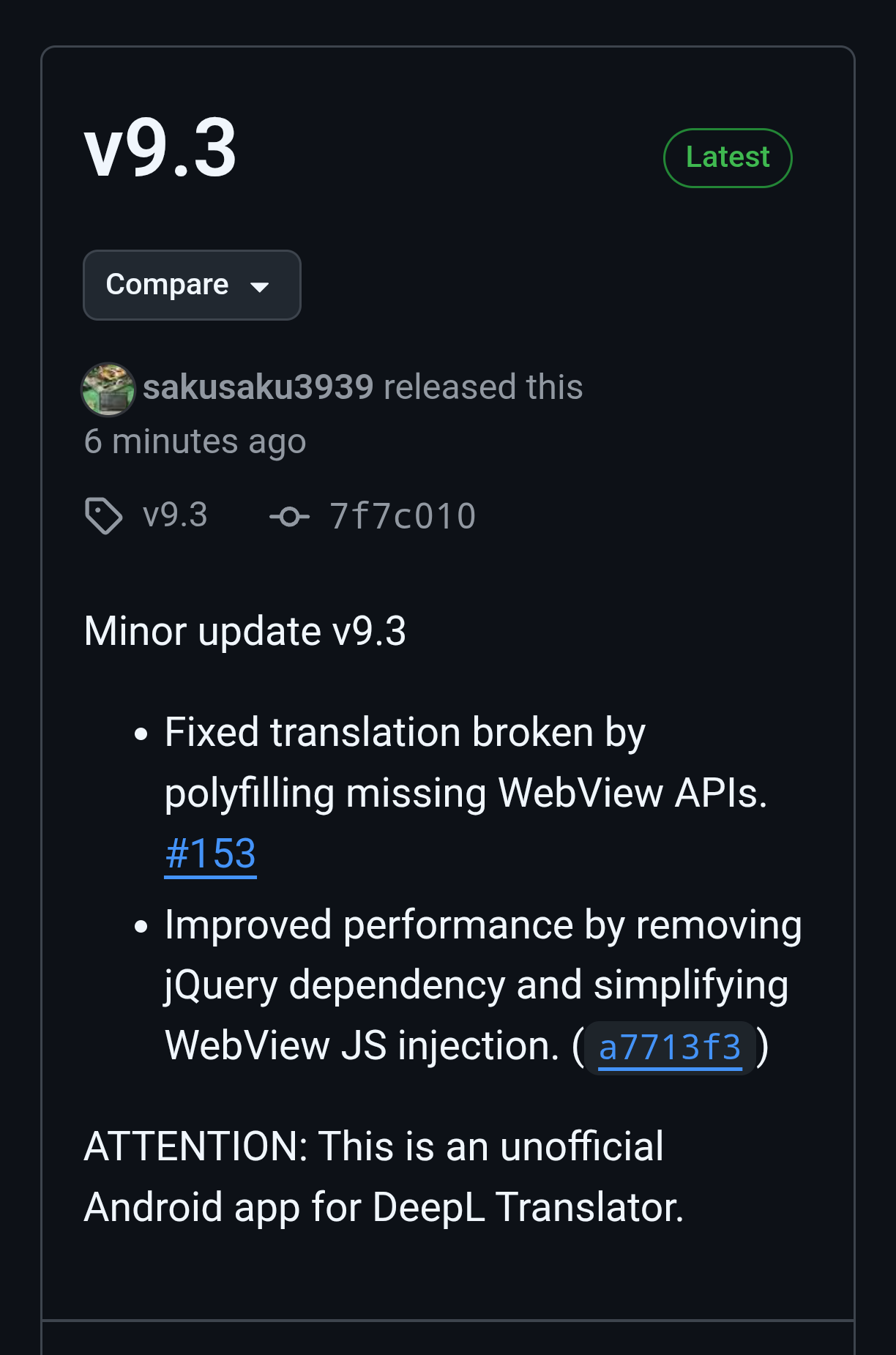Click the "Fixed translation broken" bullet item
The image size is (896, 1355).
pyautogui.click(x=405, y=733)
